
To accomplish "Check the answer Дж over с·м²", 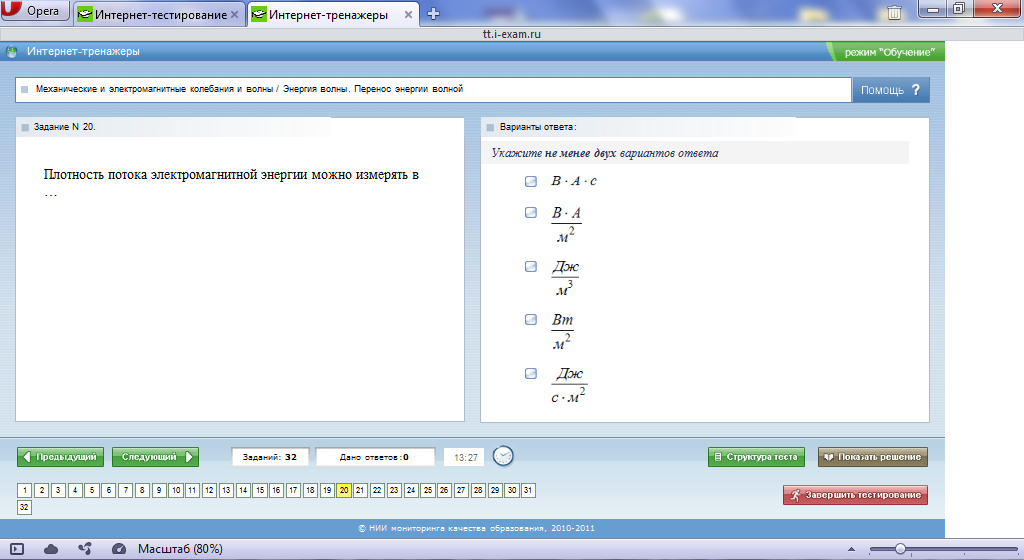I will [x=531, y=373].
